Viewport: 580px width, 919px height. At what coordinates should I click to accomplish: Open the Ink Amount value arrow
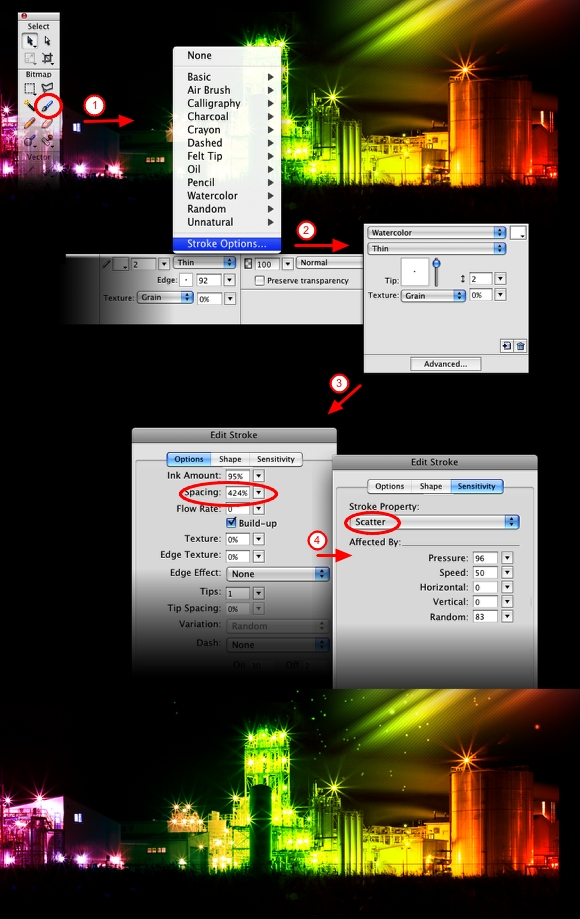[259, 476]
